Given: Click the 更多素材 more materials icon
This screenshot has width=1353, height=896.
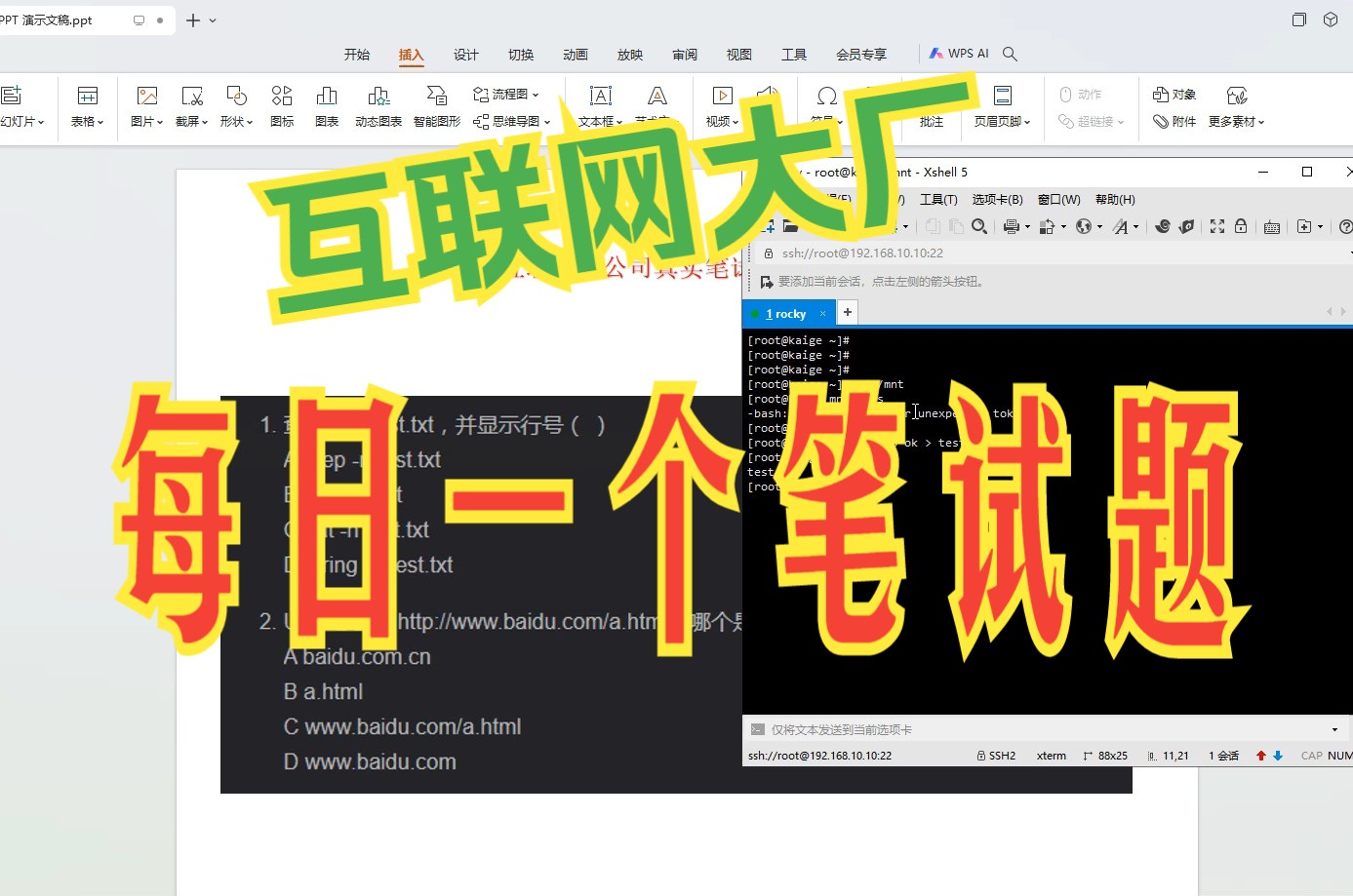Looking at the screenshot, I should pos(1237,96).
